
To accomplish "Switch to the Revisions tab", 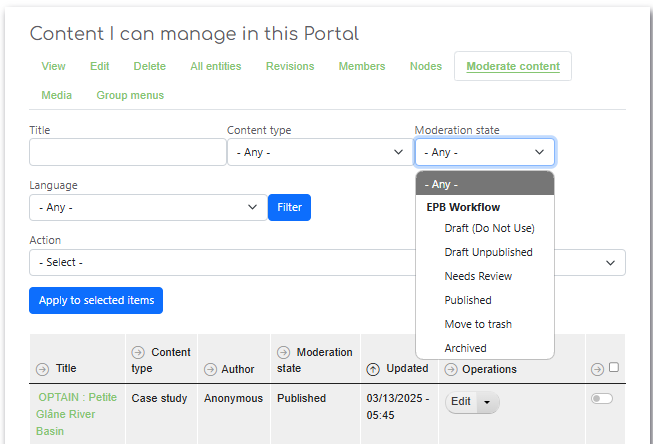I will (290, 66).
